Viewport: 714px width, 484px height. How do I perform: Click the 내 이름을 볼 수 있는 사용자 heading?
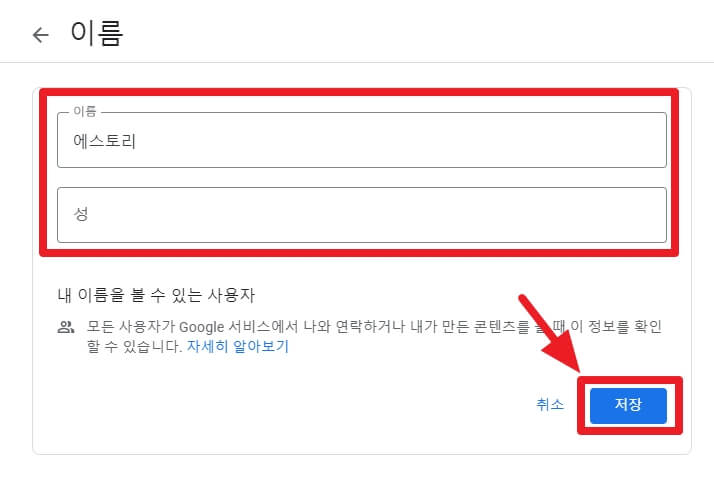click(x=156, y=295)
